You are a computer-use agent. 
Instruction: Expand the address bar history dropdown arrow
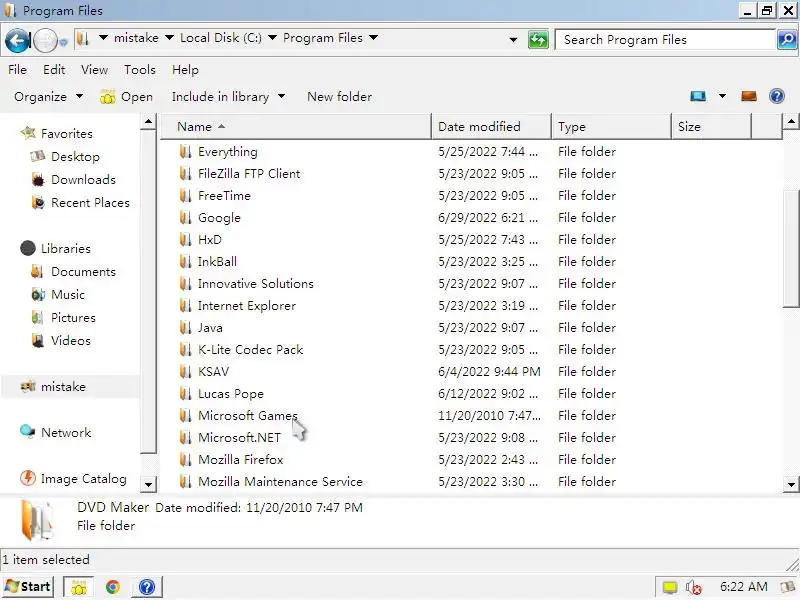(513, 39)
